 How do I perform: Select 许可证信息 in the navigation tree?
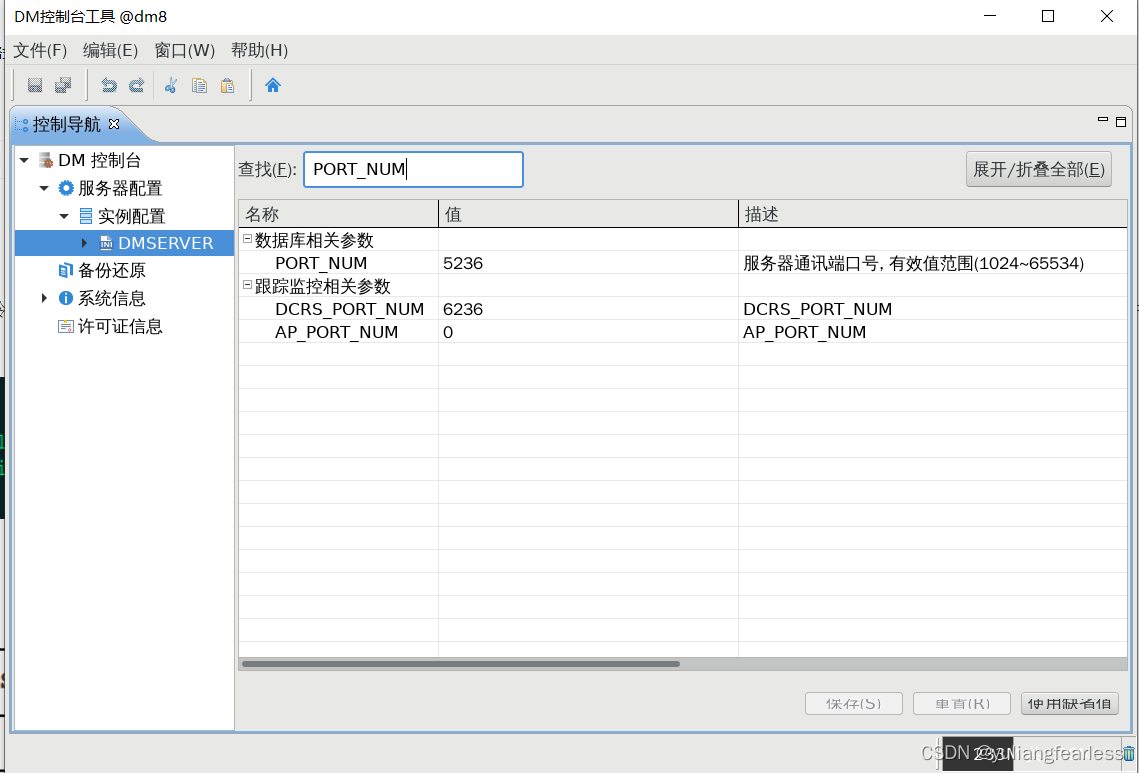[x=120, y=326]
